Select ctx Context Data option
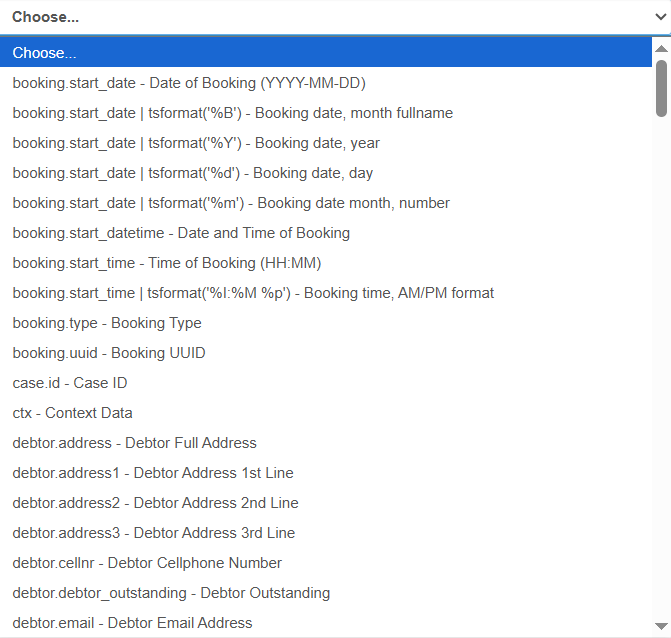The height and width of the screenshot is (638, 671). pyautogui.click(x=72, y=413)
